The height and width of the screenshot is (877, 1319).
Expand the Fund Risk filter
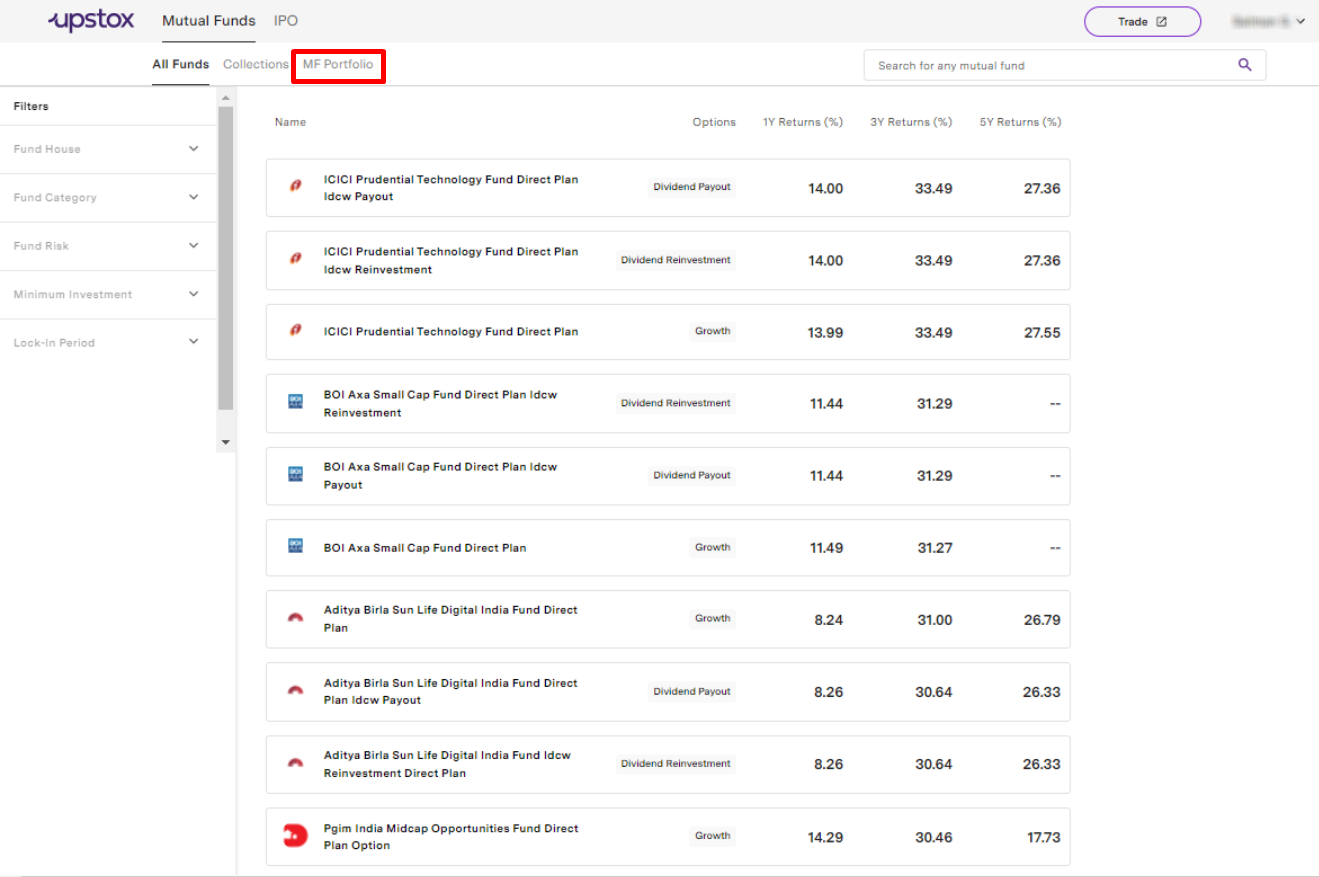coord(107,246)
